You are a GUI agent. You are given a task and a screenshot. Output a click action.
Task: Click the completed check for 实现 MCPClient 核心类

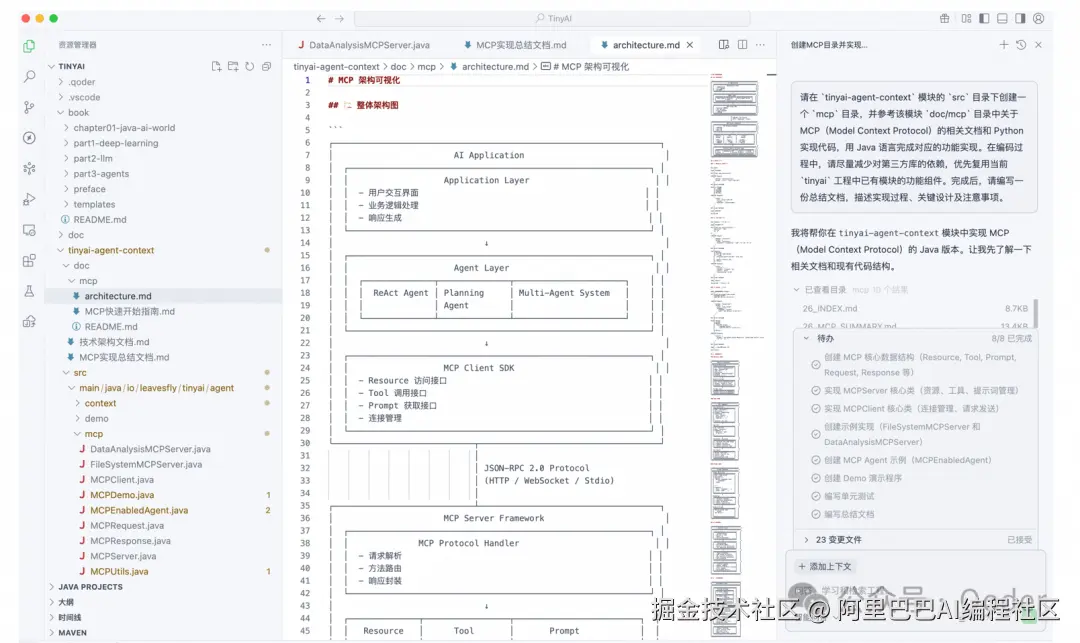816,408
